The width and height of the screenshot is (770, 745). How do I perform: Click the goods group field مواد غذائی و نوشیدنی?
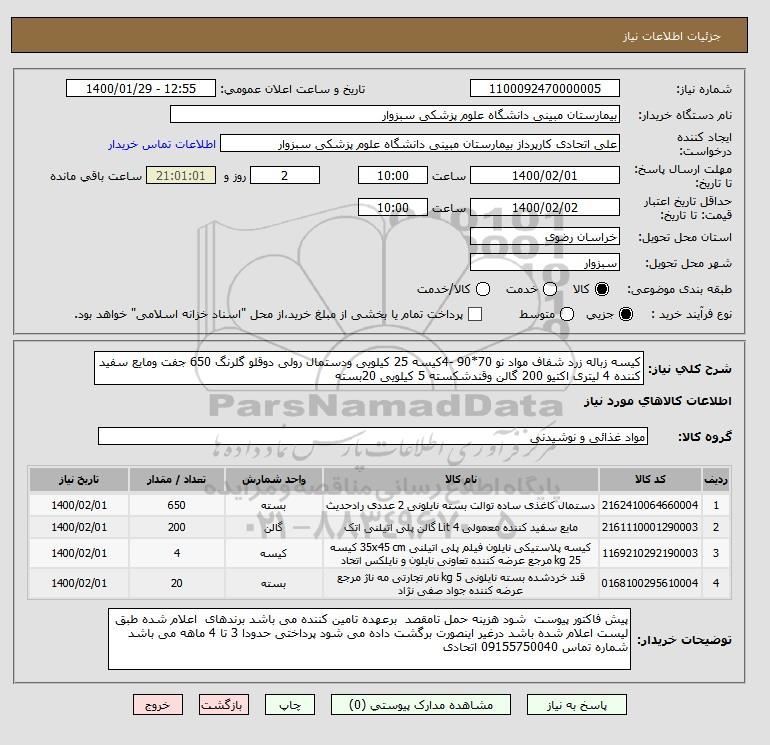(x=373, y=436)
